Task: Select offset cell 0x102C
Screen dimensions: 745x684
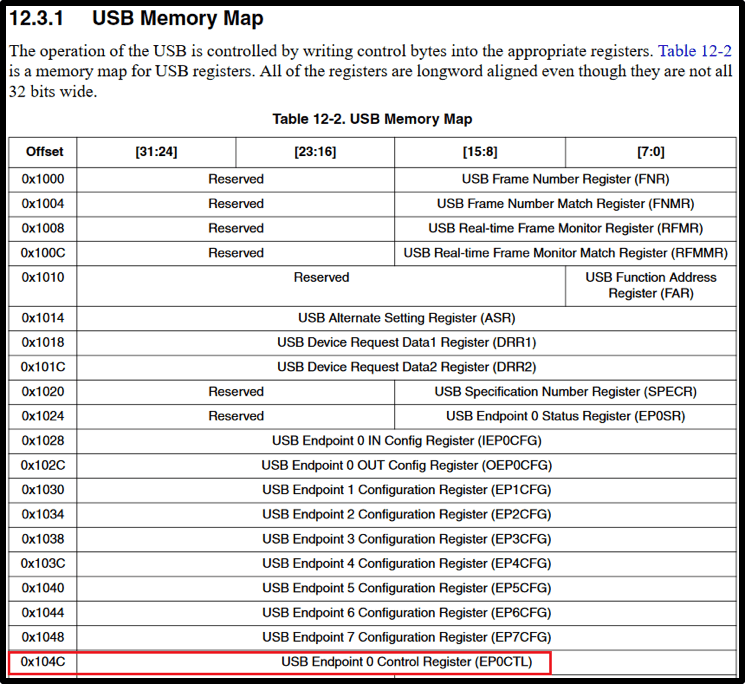Action: [x=43, y=466]
